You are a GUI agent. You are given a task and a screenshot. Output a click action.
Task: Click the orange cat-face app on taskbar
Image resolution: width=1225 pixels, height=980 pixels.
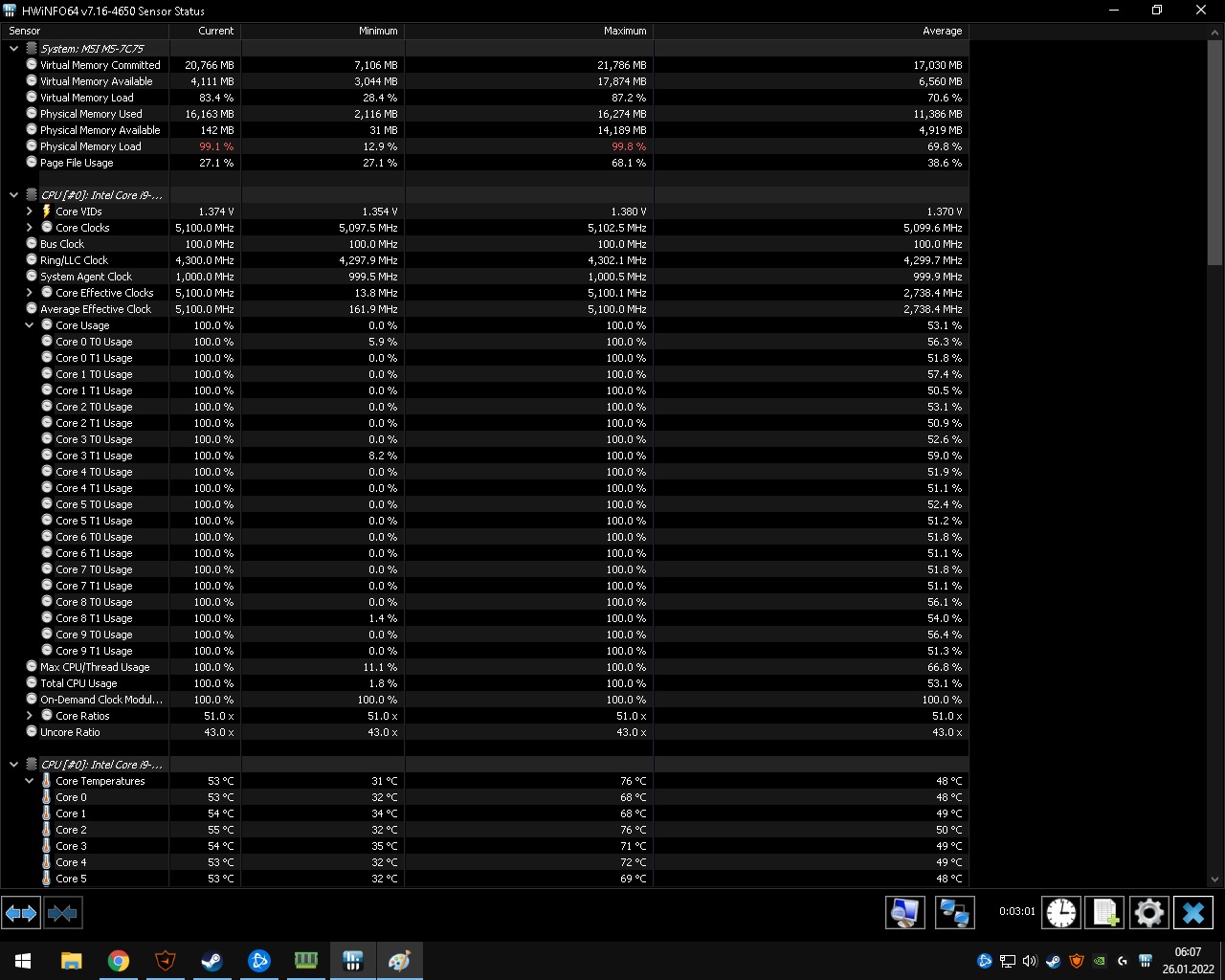[166, 961]
